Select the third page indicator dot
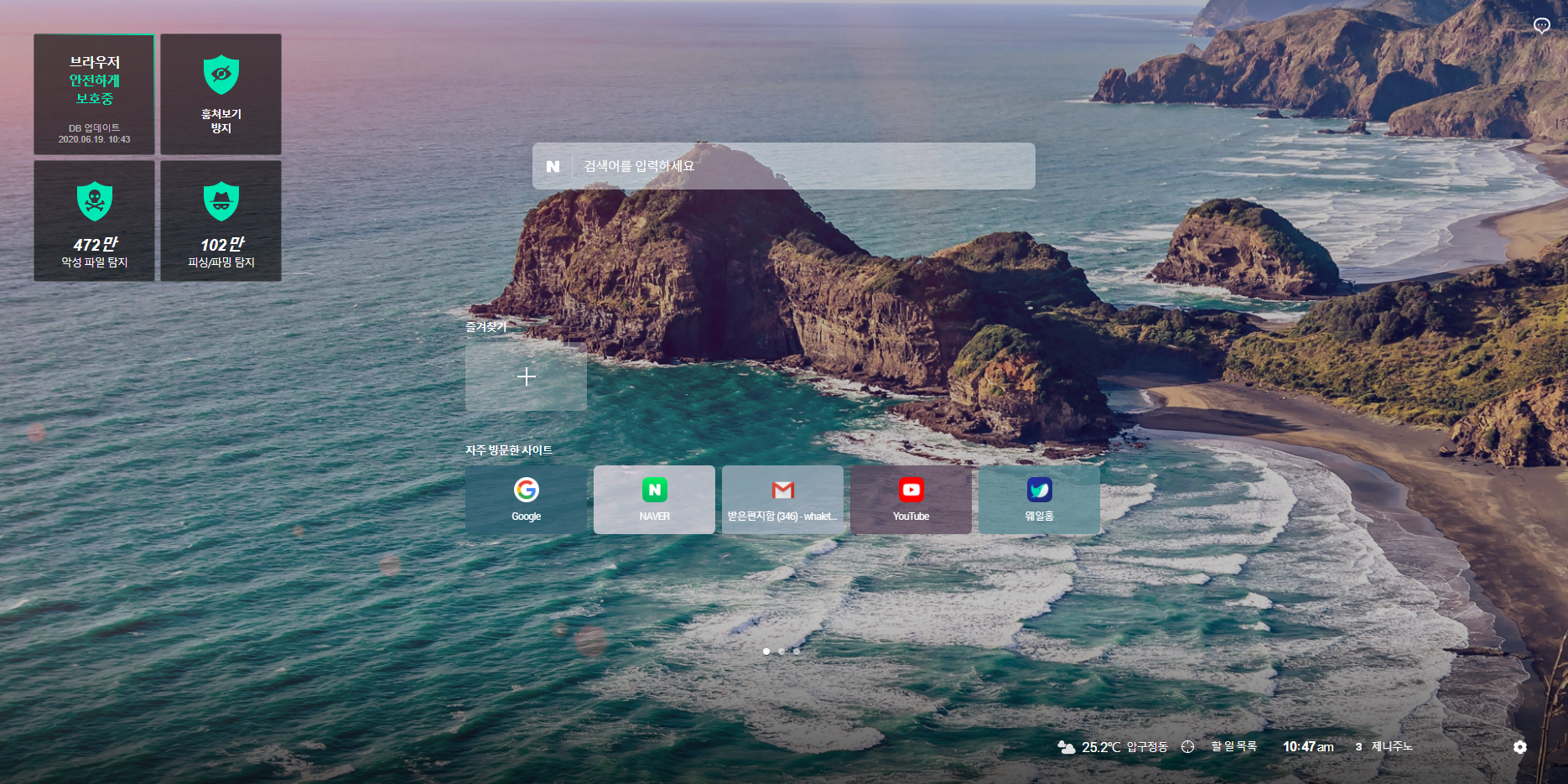The image size is (1568, 784). 796,651
